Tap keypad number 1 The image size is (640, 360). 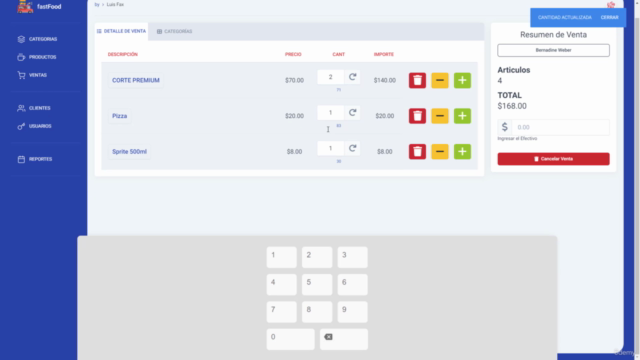point(282,257)
